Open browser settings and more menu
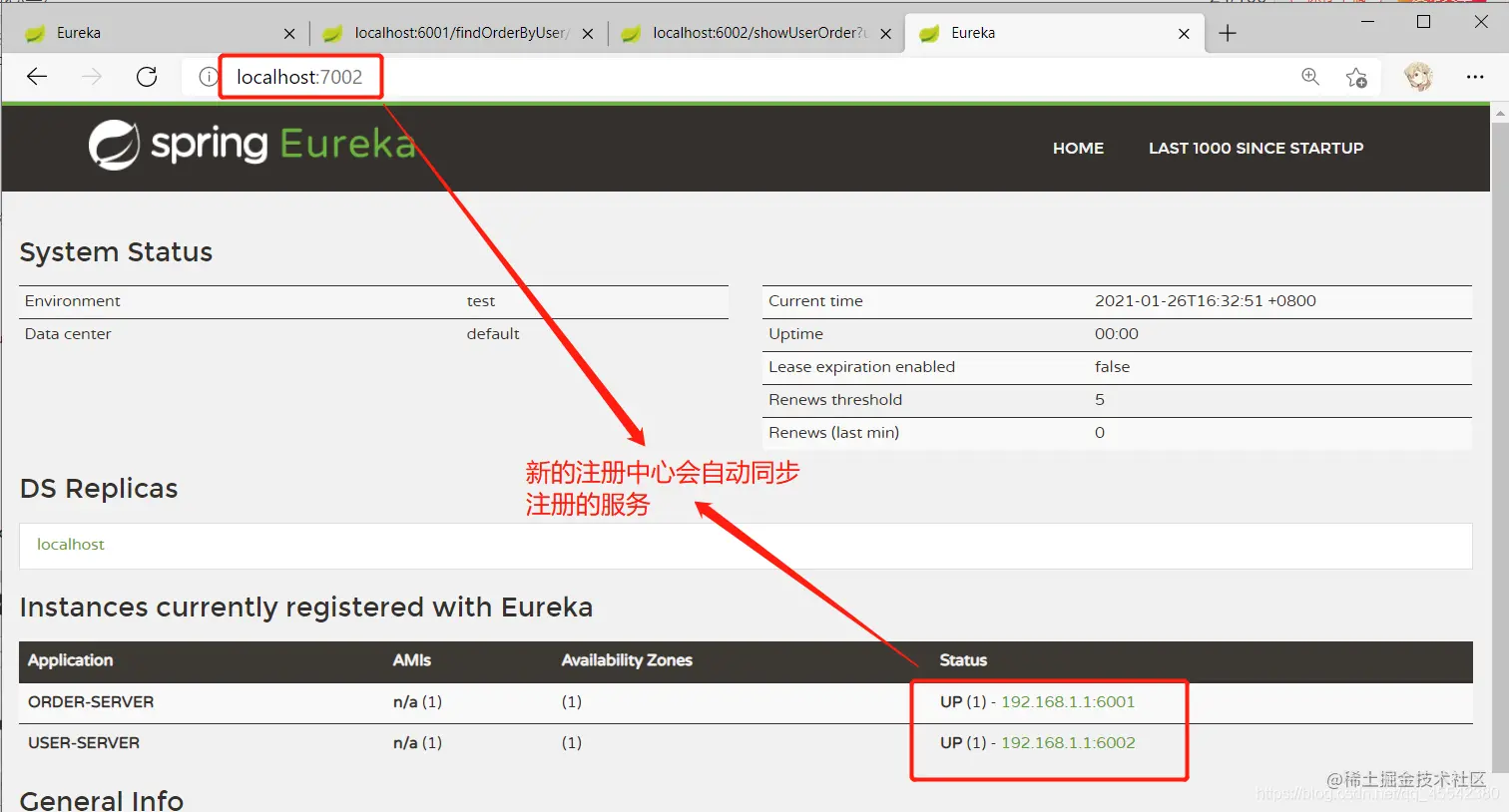Image resolution: width=1509 pixels, height=812 pixels. pos(1475,77)
